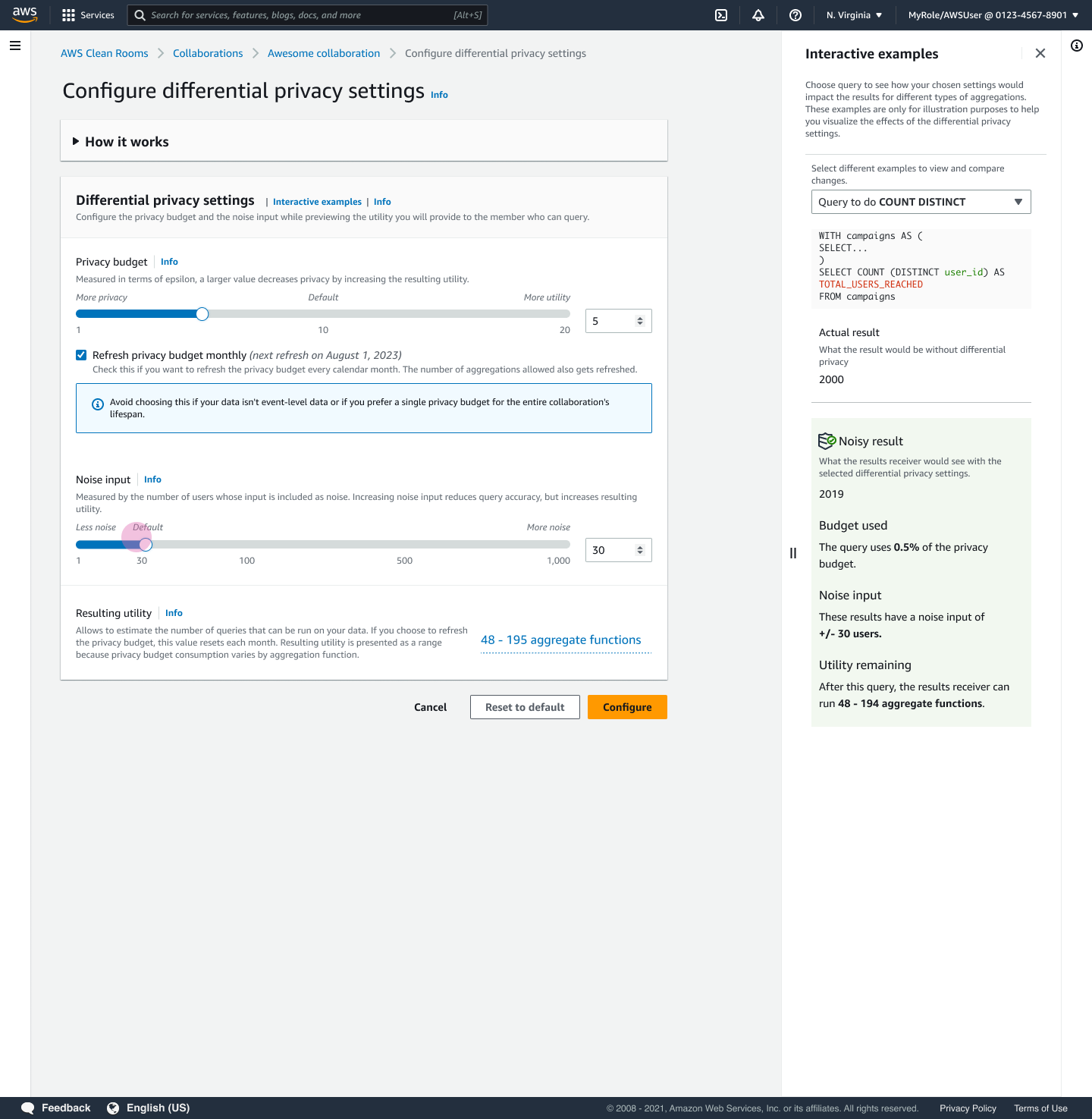Uncheck Refresh privacy budget monthly
This screenshot has width=1092, height=1119.
(x=81, y=355)
